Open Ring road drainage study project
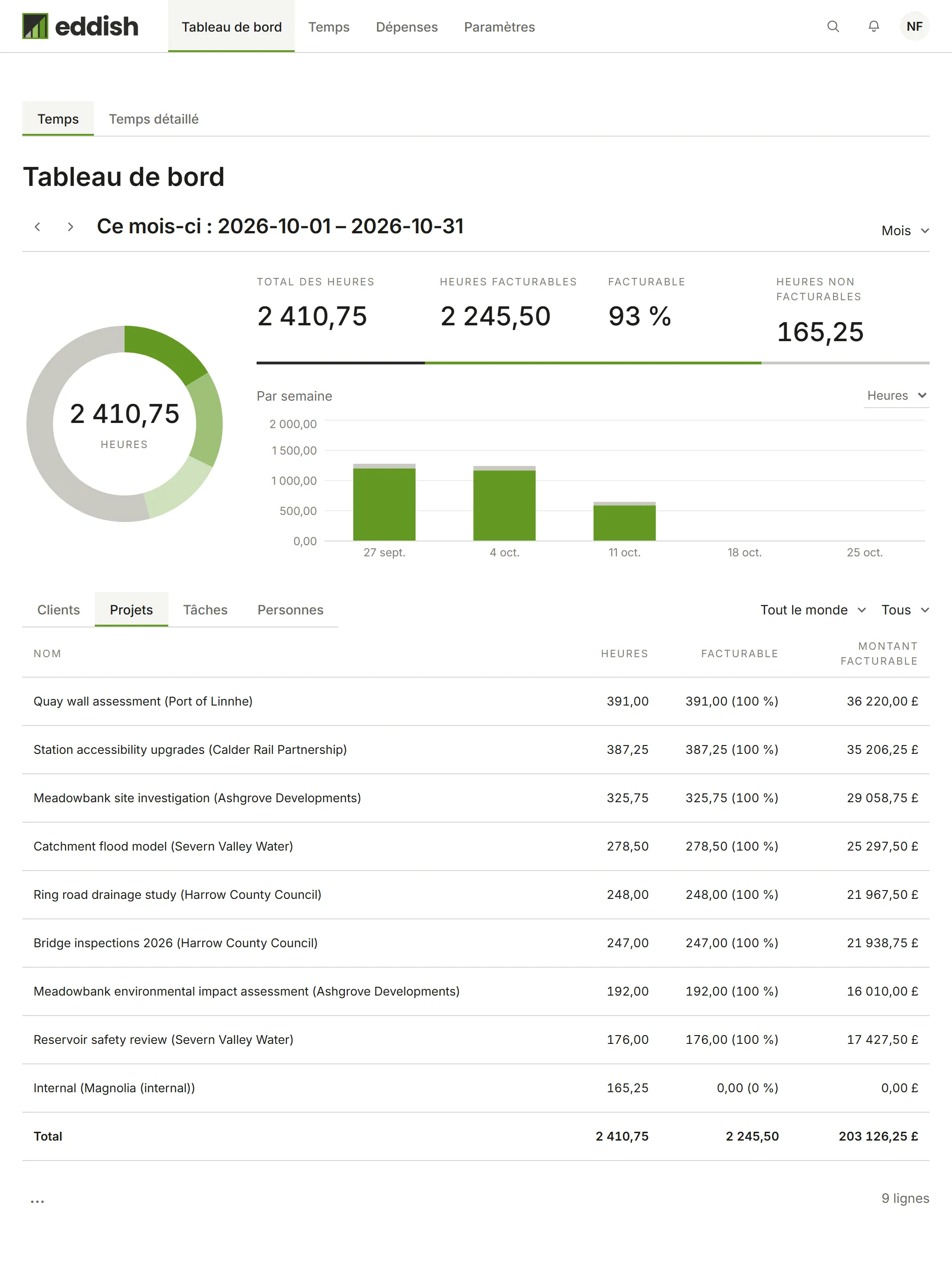This screenshot has height=1267, width=952. [178, 895]
